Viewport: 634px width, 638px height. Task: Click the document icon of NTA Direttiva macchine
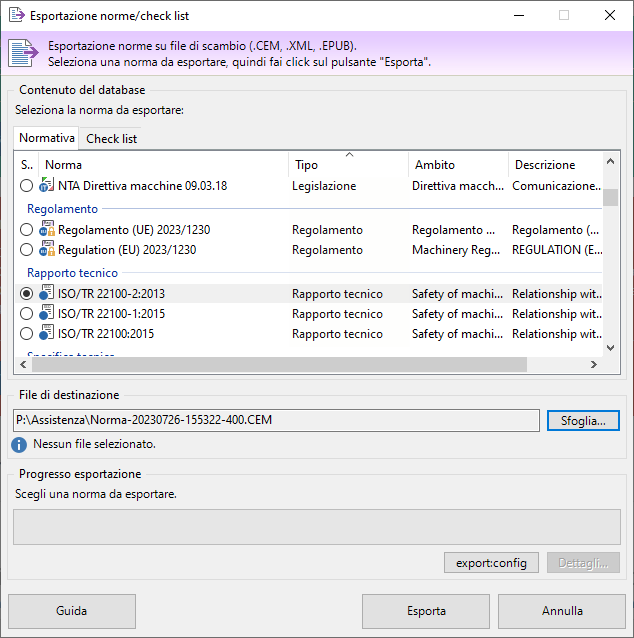(46, 186)
